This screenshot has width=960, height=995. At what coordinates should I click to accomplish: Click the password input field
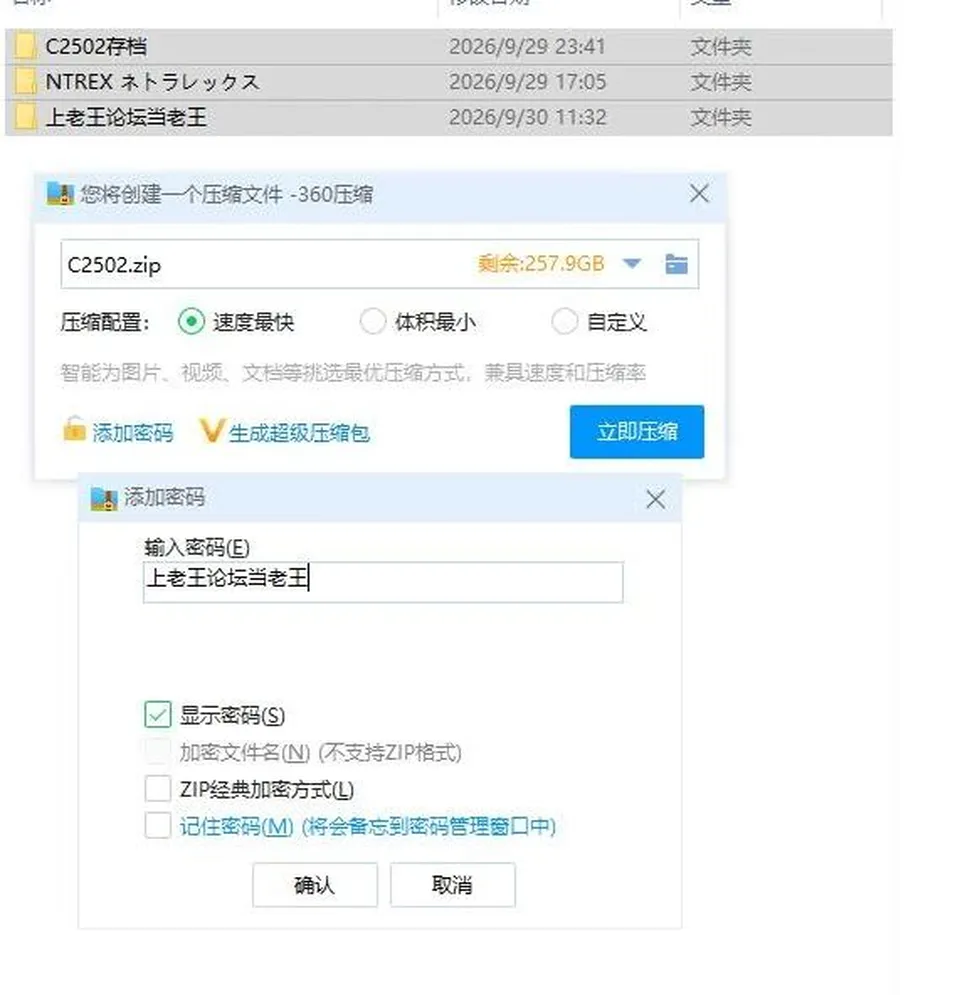(x=383, y=581)
